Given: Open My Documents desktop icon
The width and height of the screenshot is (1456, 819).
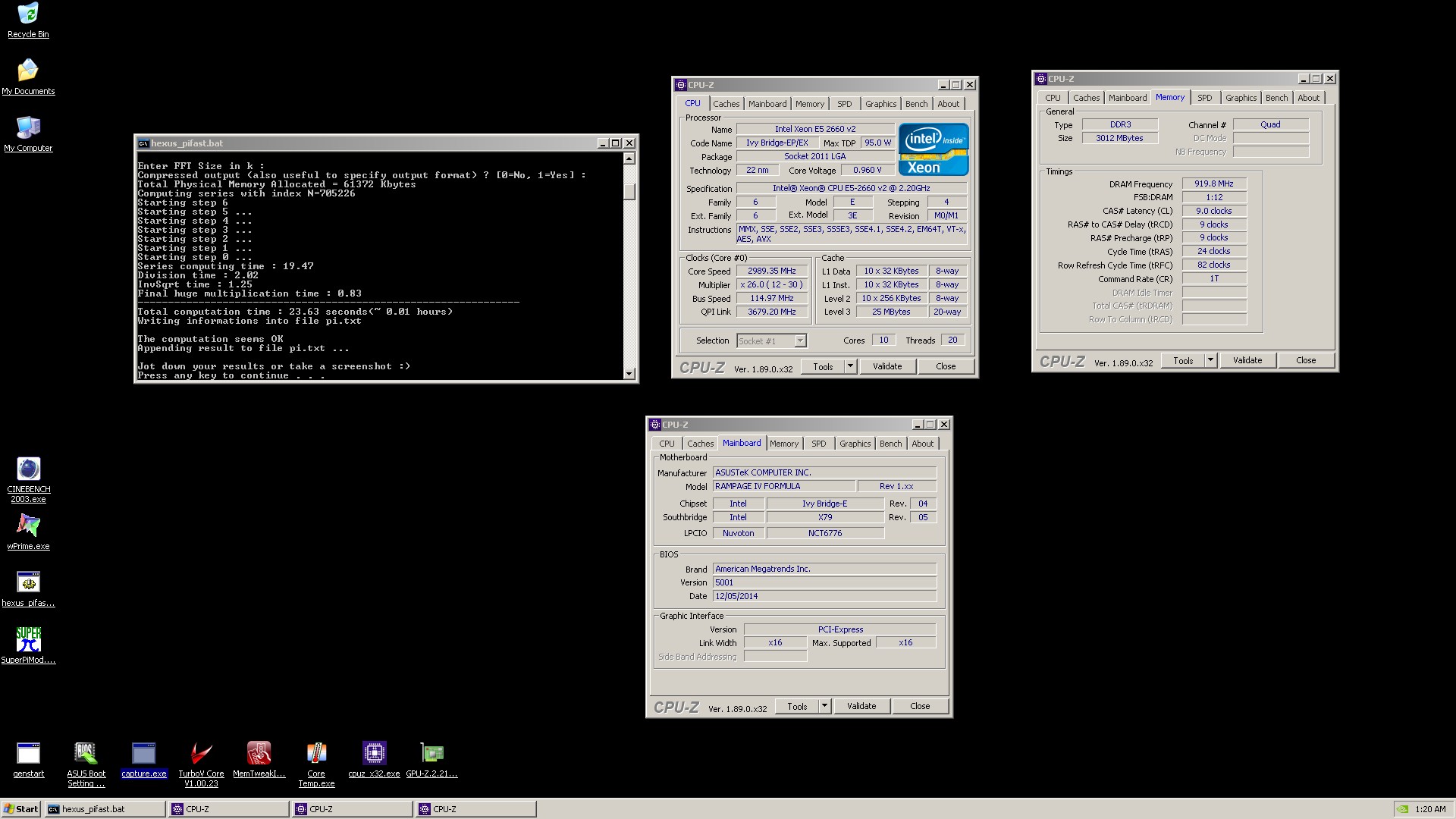Looking at the screenshot, I should point(28,77).
